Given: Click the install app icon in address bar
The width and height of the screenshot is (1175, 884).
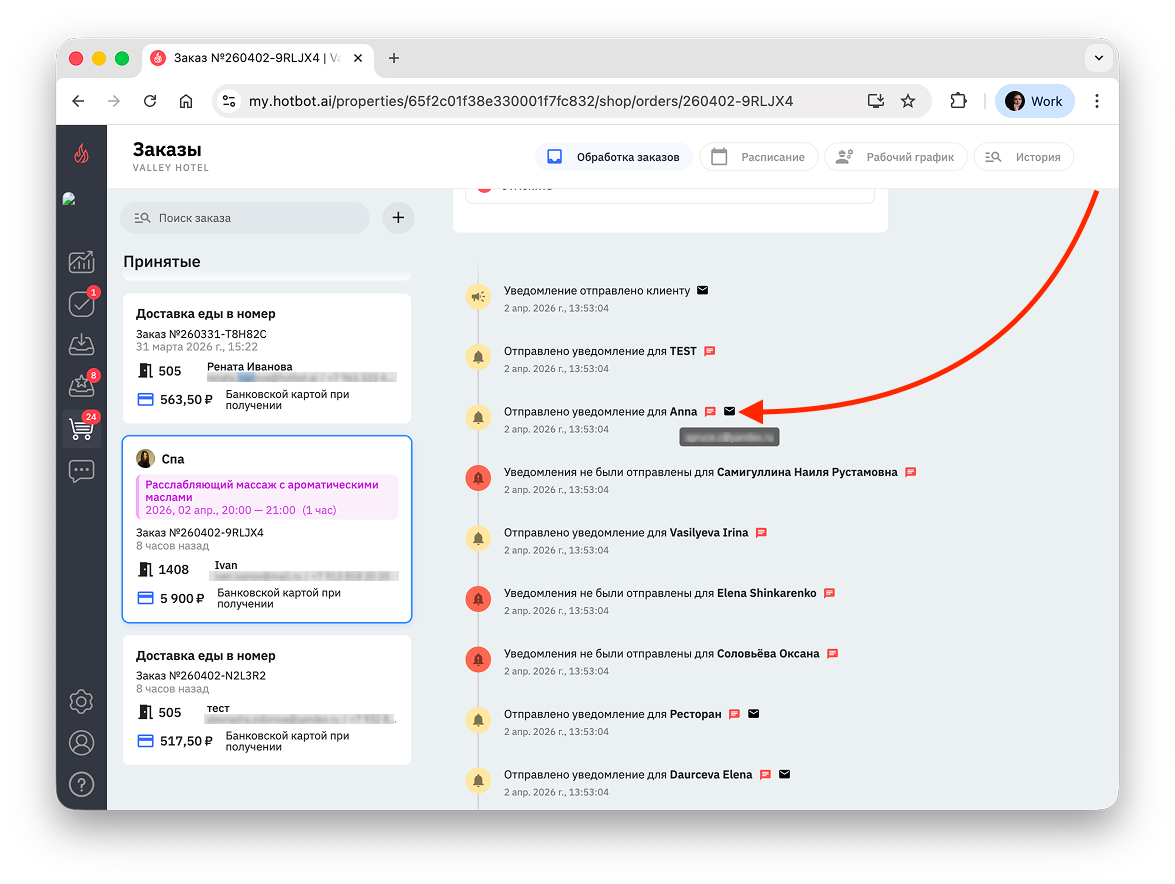Looking at the screenshot, I should click(875, 101).
